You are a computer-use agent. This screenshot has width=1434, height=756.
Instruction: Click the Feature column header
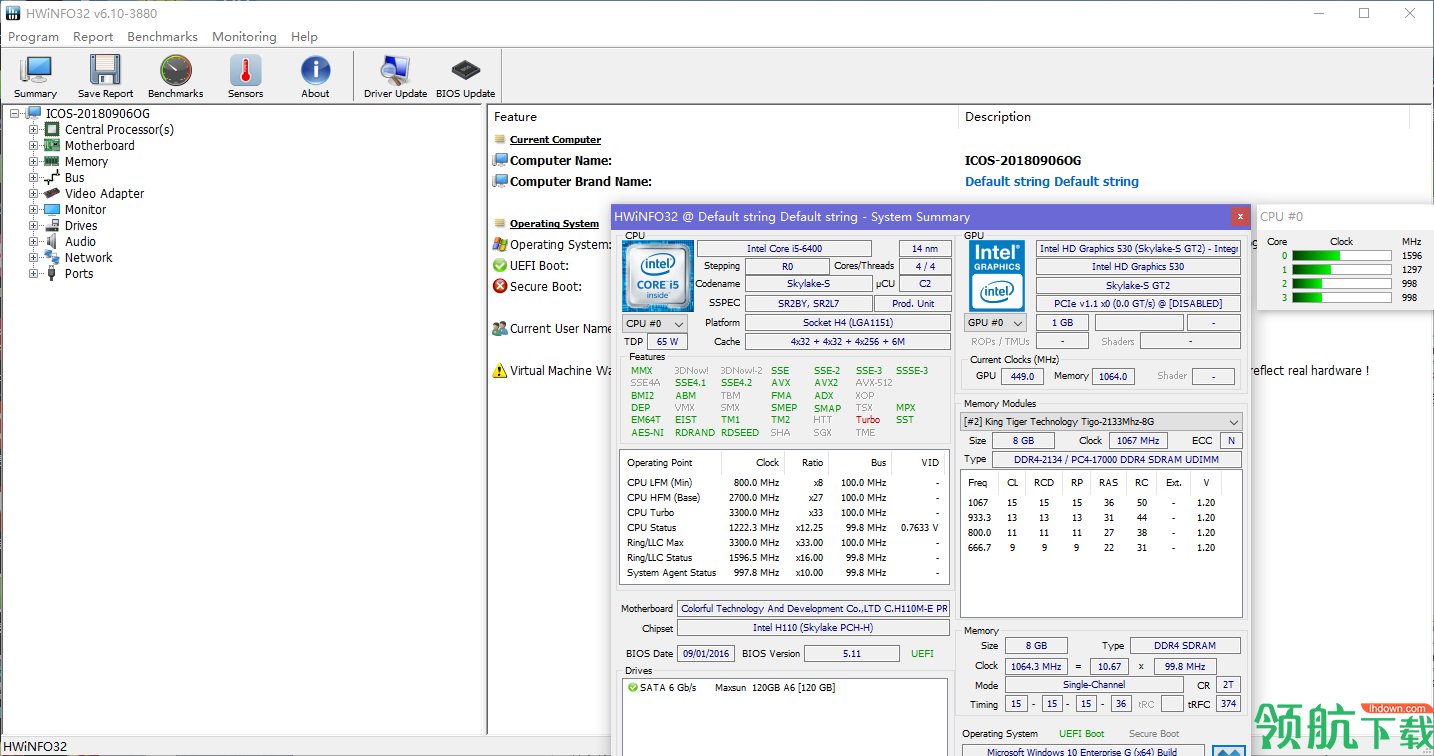723,117
